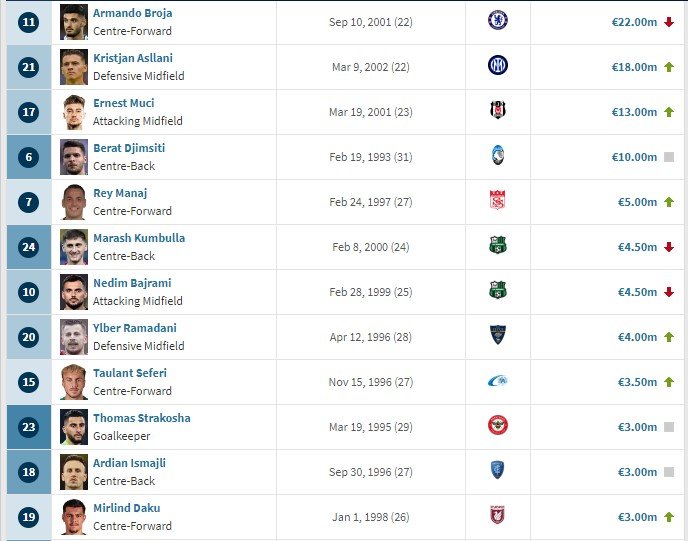The height and width of the screenshot is (541, 688).
Task: Click Armando Broja's €22.00m market value
Action: (635, 22)
